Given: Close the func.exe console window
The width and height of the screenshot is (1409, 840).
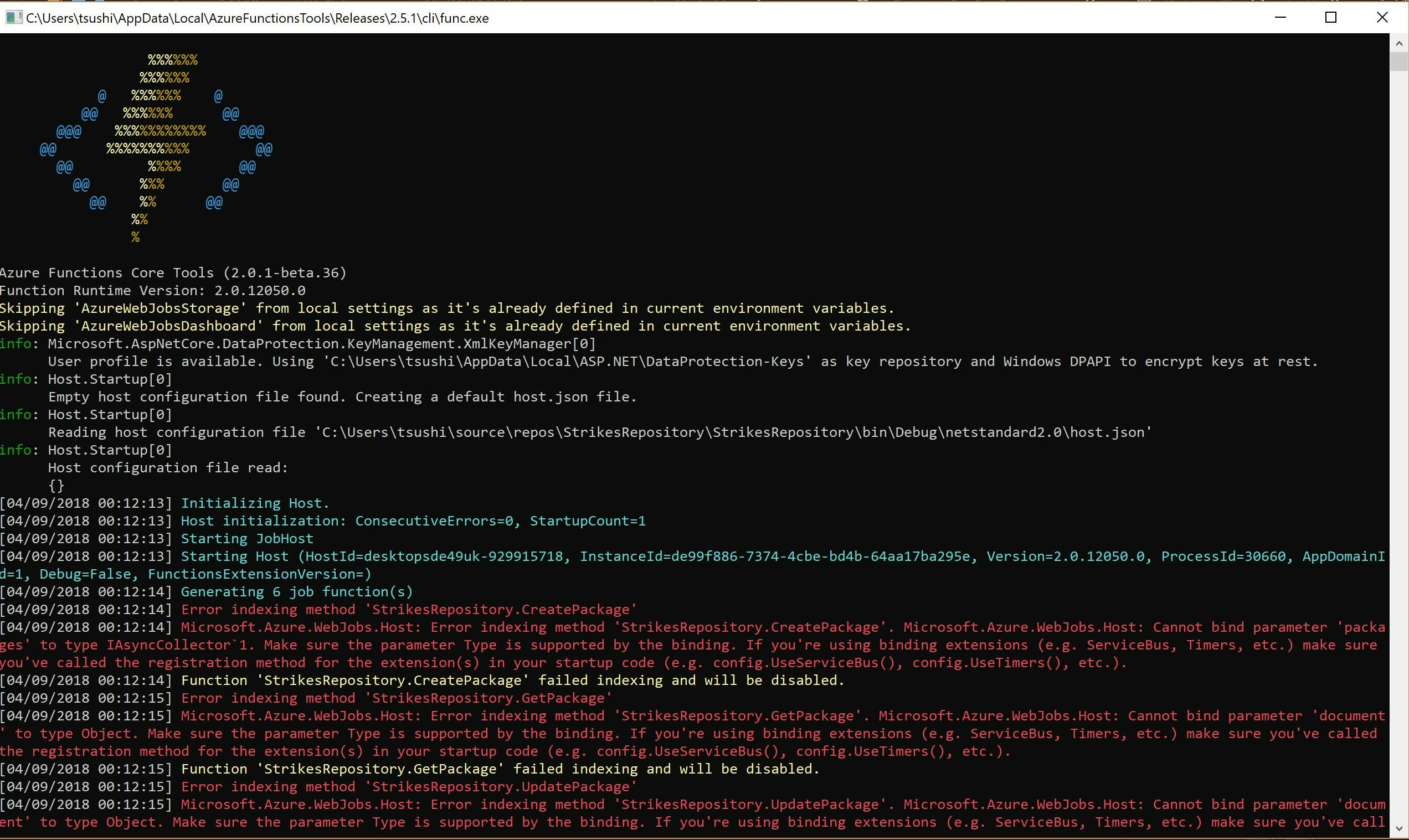Looking at the screenshot, I should [x=1382, y=18].
